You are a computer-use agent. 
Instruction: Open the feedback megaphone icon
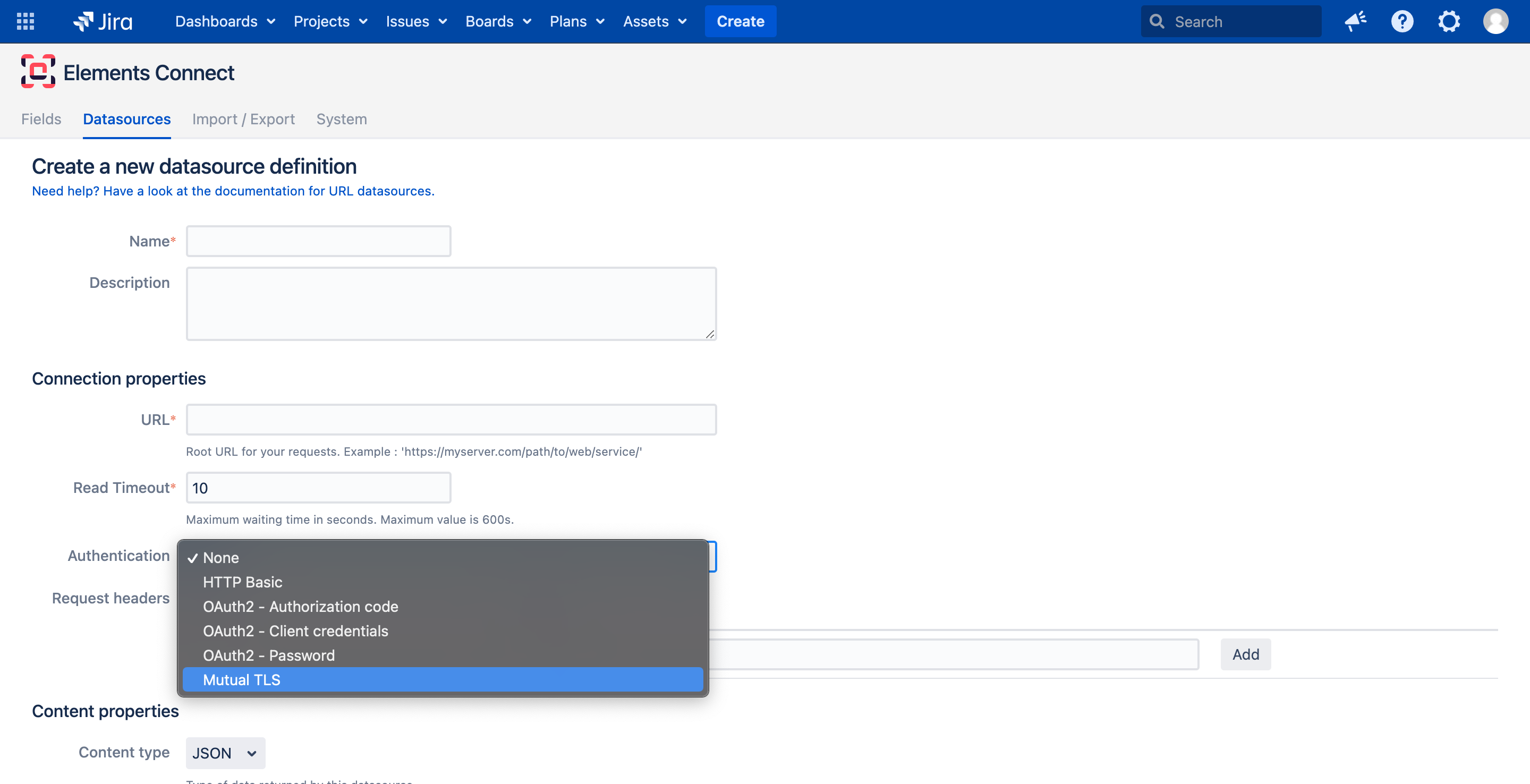1355,21
